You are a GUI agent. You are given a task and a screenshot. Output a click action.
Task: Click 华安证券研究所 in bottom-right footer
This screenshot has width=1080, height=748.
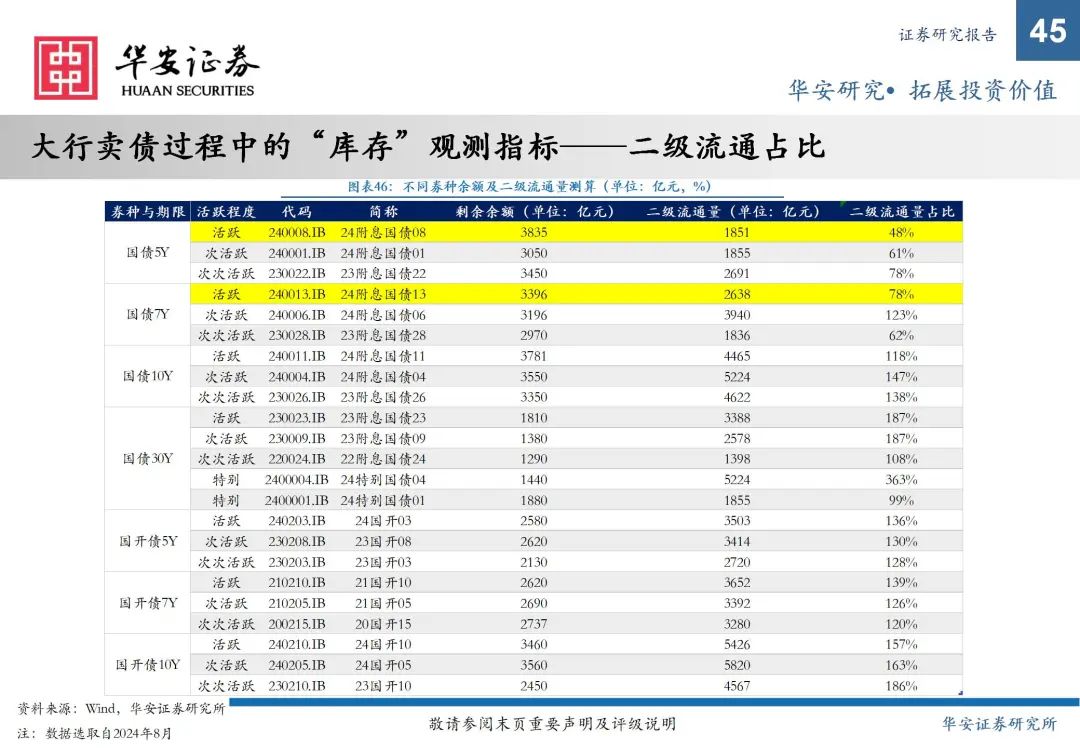tap(999, 724)
